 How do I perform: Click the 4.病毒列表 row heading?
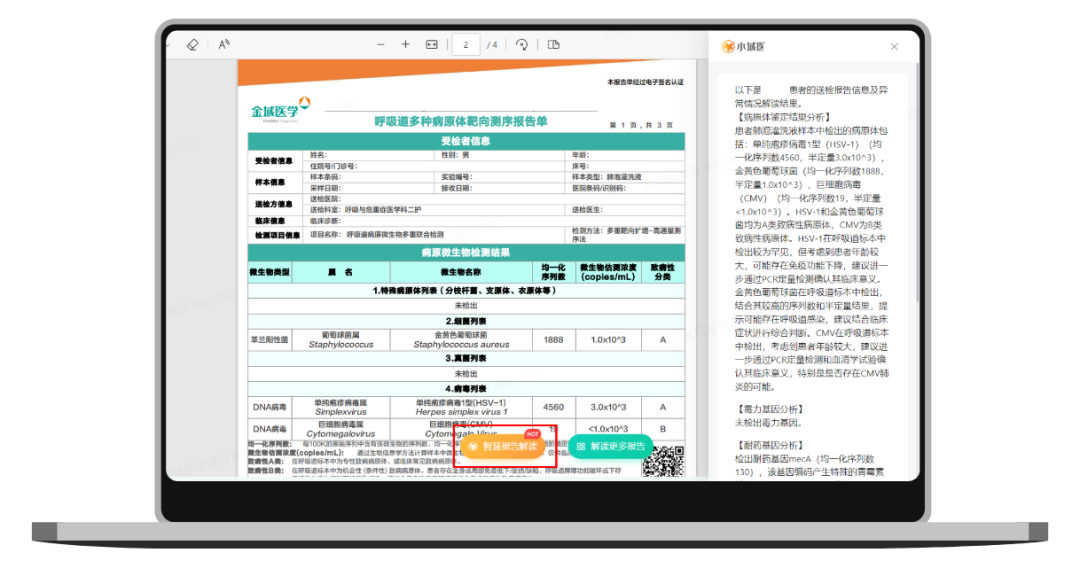coord(466,389)
